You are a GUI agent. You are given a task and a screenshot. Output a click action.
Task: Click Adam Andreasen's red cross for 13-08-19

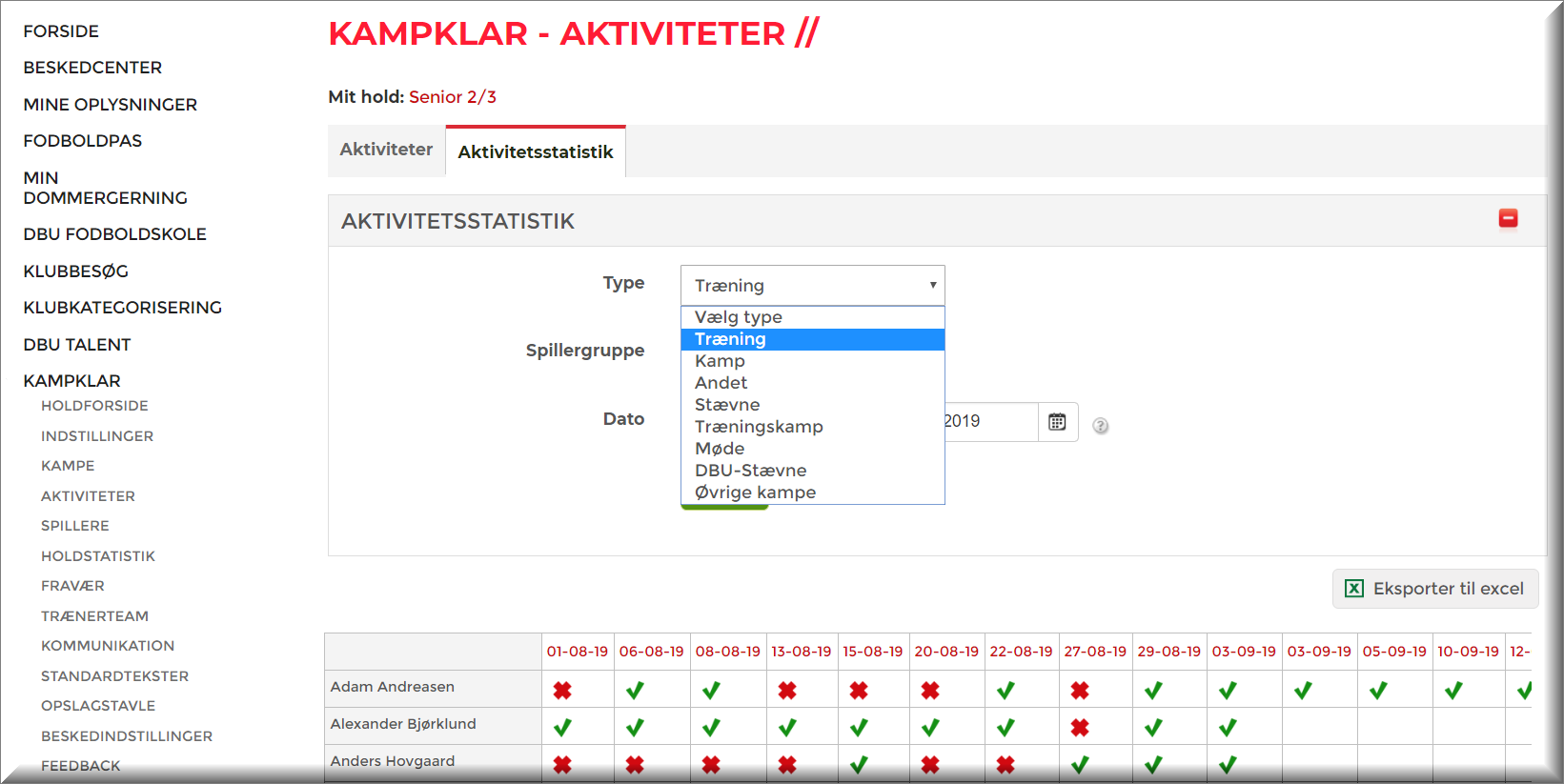coord(787,691)
